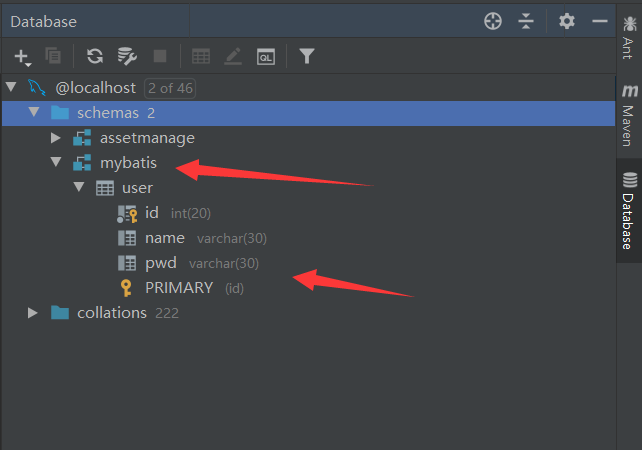This screenshot has height=450, width=642.
Task: Click the user table grid icon
Action: click(x=105, y=188)
